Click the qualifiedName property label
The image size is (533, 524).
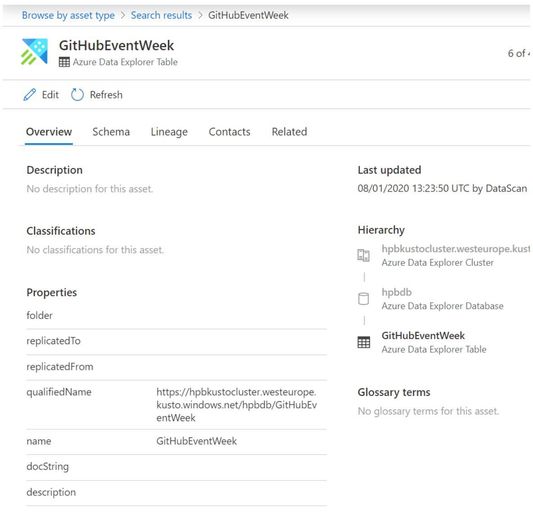pyautogui.click(x=59, y=392)
